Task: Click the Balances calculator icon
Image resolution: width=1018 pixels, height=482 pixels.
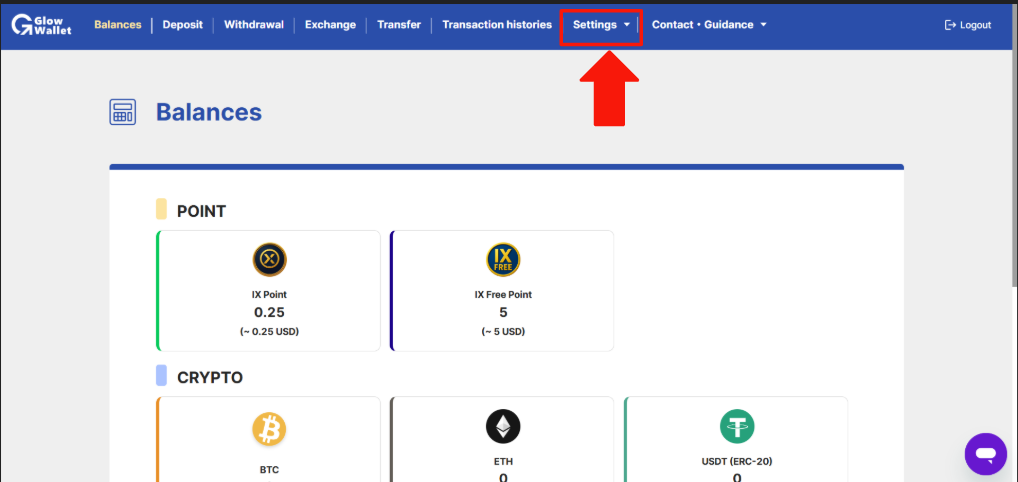Action: (123, 112)
